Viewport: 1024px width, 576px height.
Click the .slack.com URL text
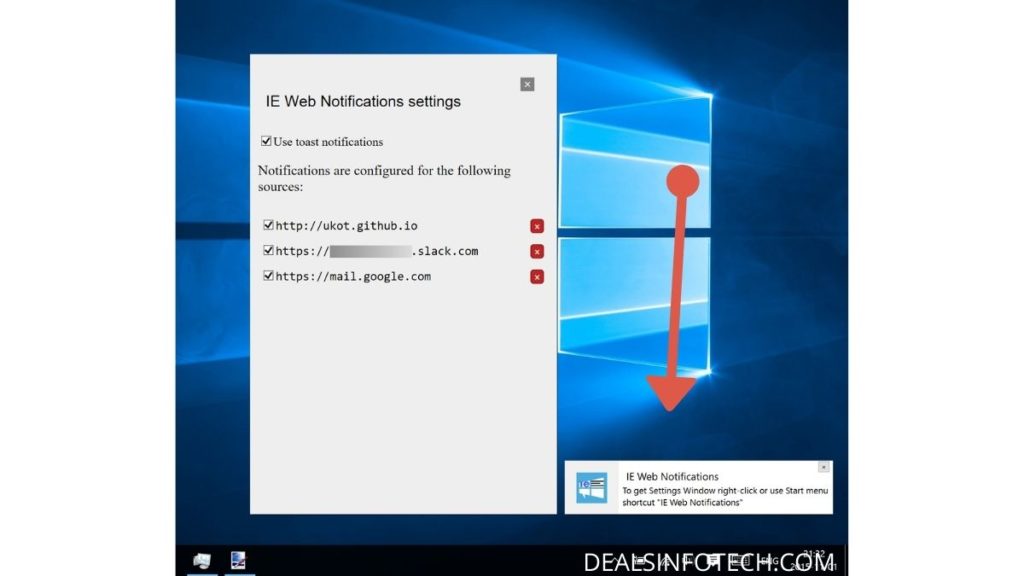pyautogui.click(x=377, y=251)
